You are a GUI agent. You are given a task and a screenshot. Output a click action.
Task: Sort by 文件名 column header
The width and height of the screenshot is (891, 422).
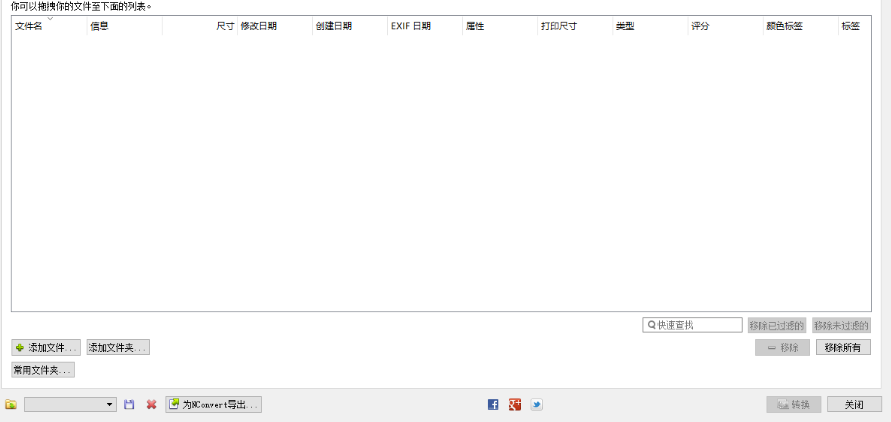[x=49, y=26]
